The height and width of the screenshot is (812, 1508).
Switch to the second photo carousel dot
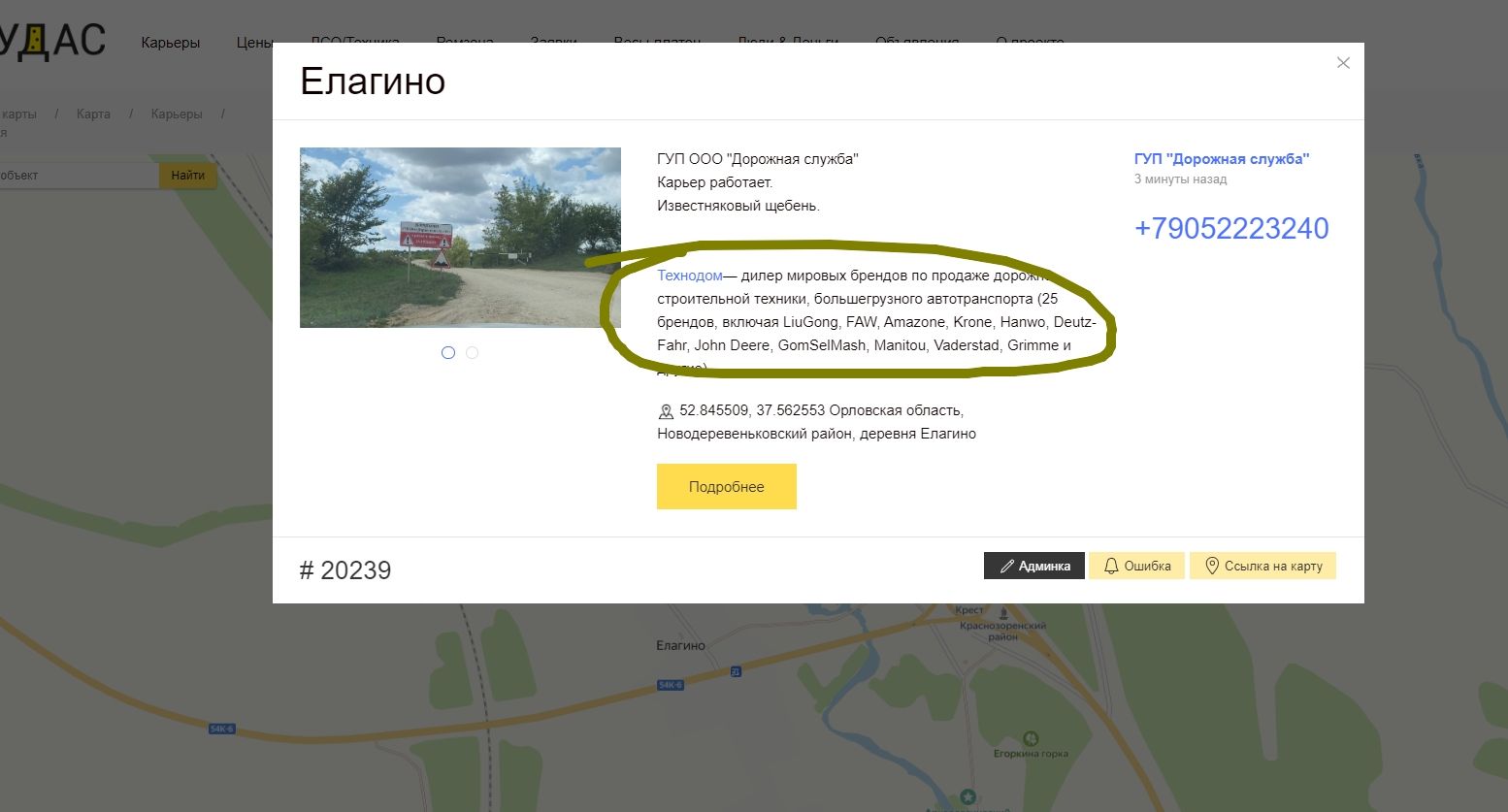473,353
